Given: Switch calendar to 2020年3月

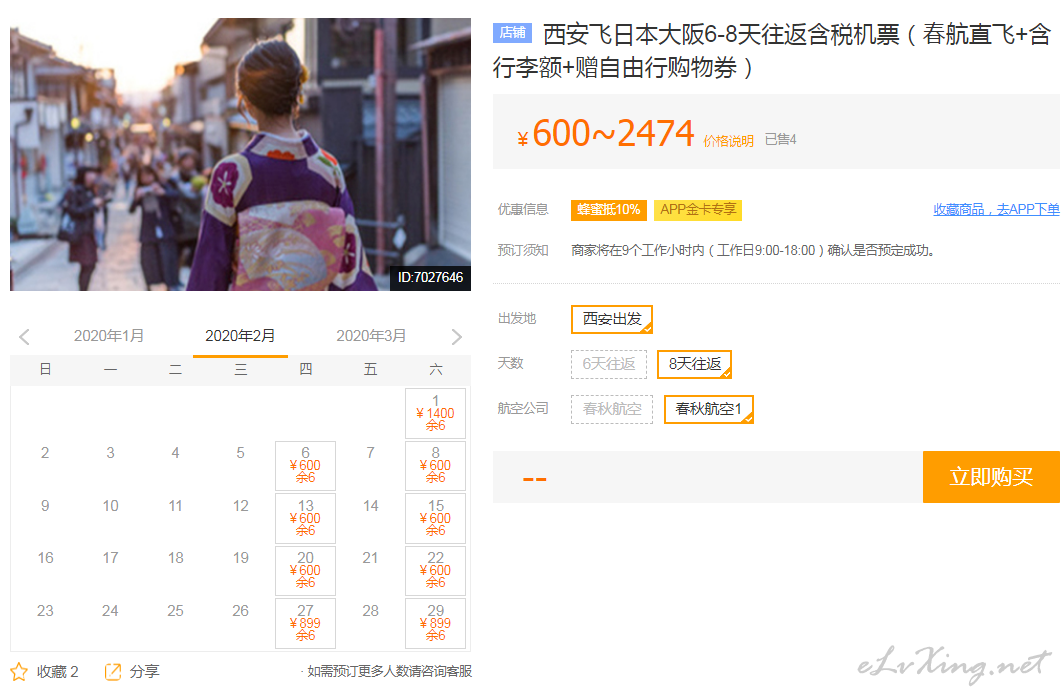Looking at the screenshot, I should (371, 336).
